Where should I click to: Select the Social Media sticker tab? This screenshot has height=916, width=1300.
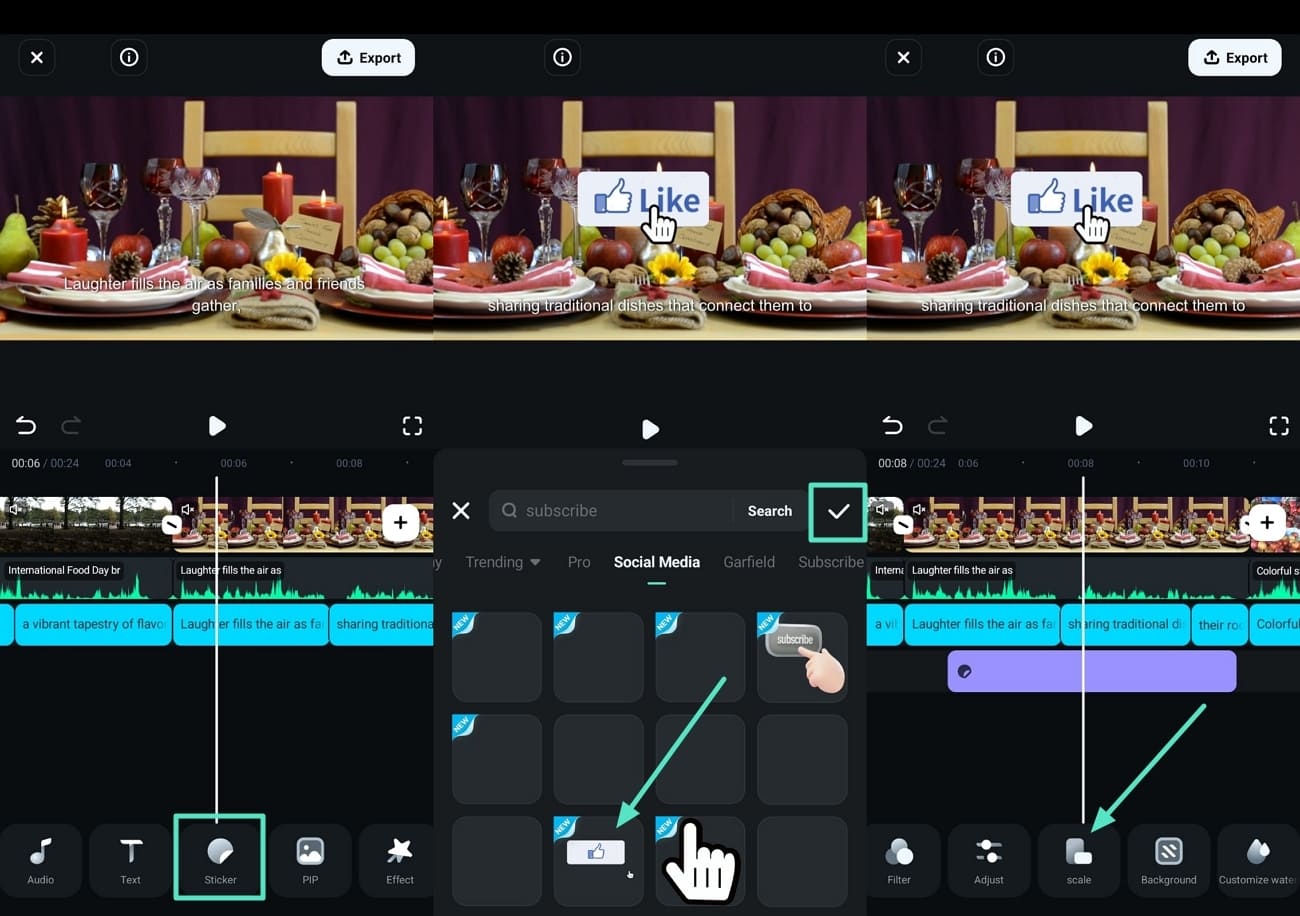coord(657,562)
